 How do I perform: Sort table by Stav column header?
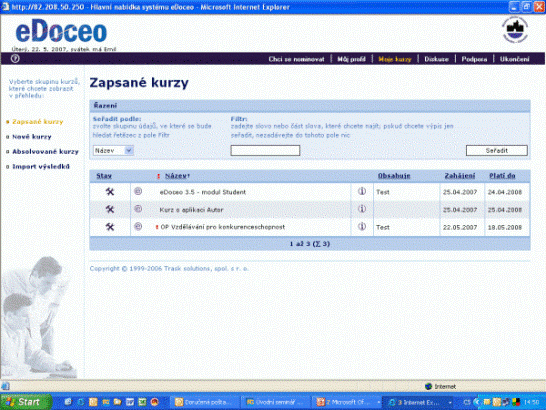click(x=104, y=176)
